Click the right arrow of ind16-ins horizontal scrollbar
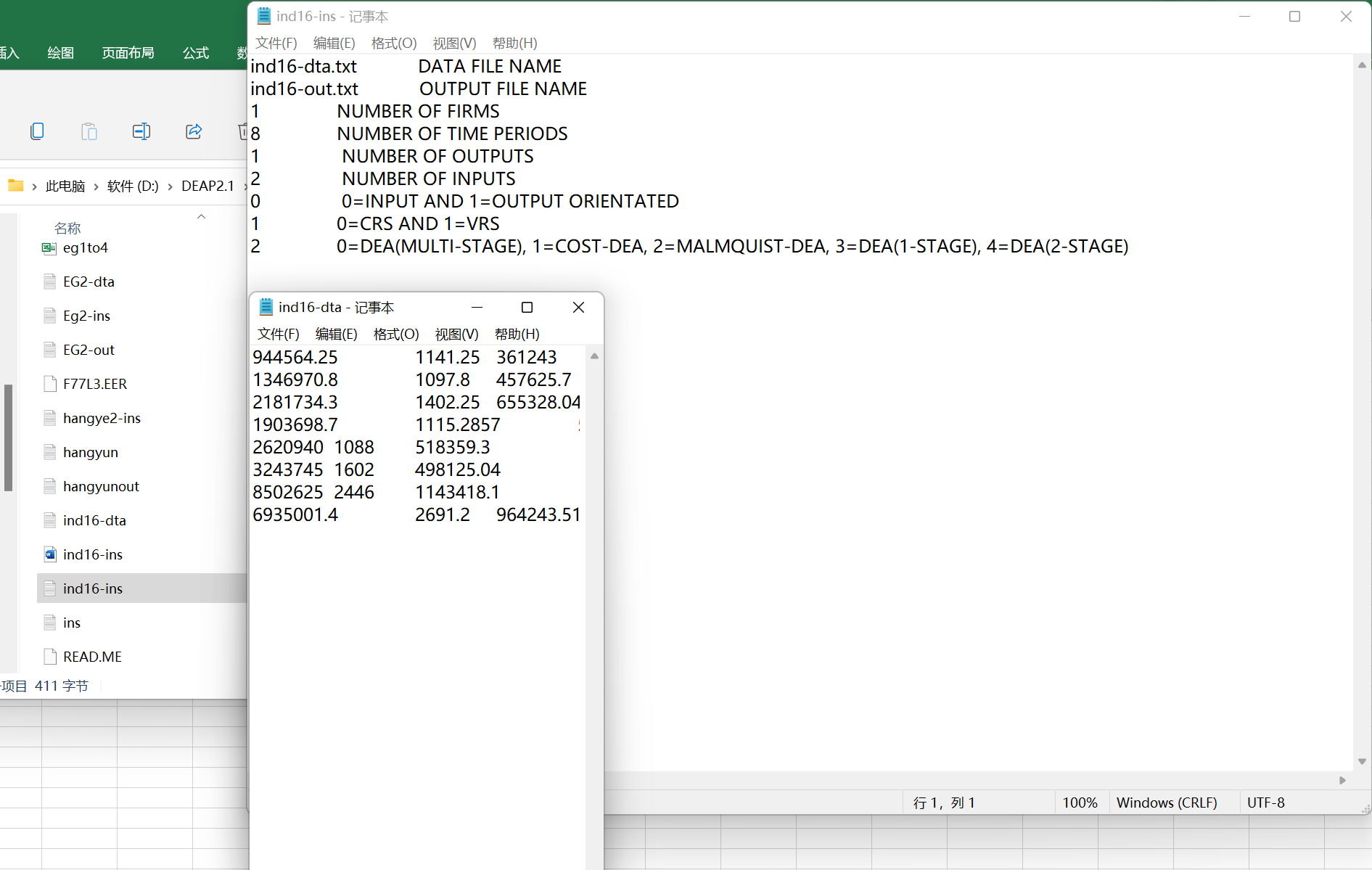 click(x=1342, y=781)
